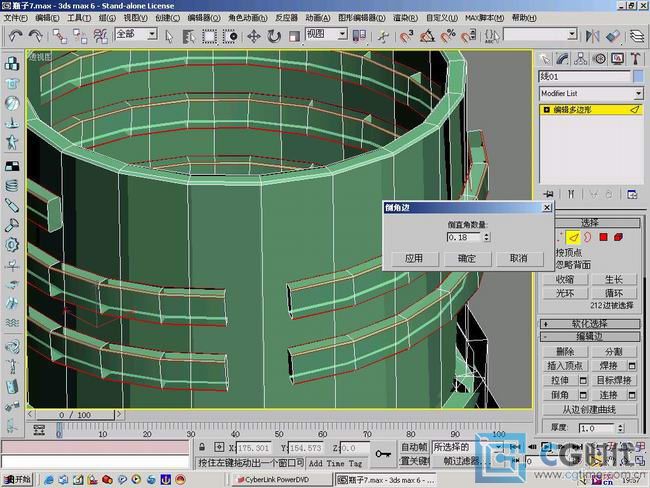Select Polygon sub-object level red square
This screenshot has height=488, width=650.
603,237
